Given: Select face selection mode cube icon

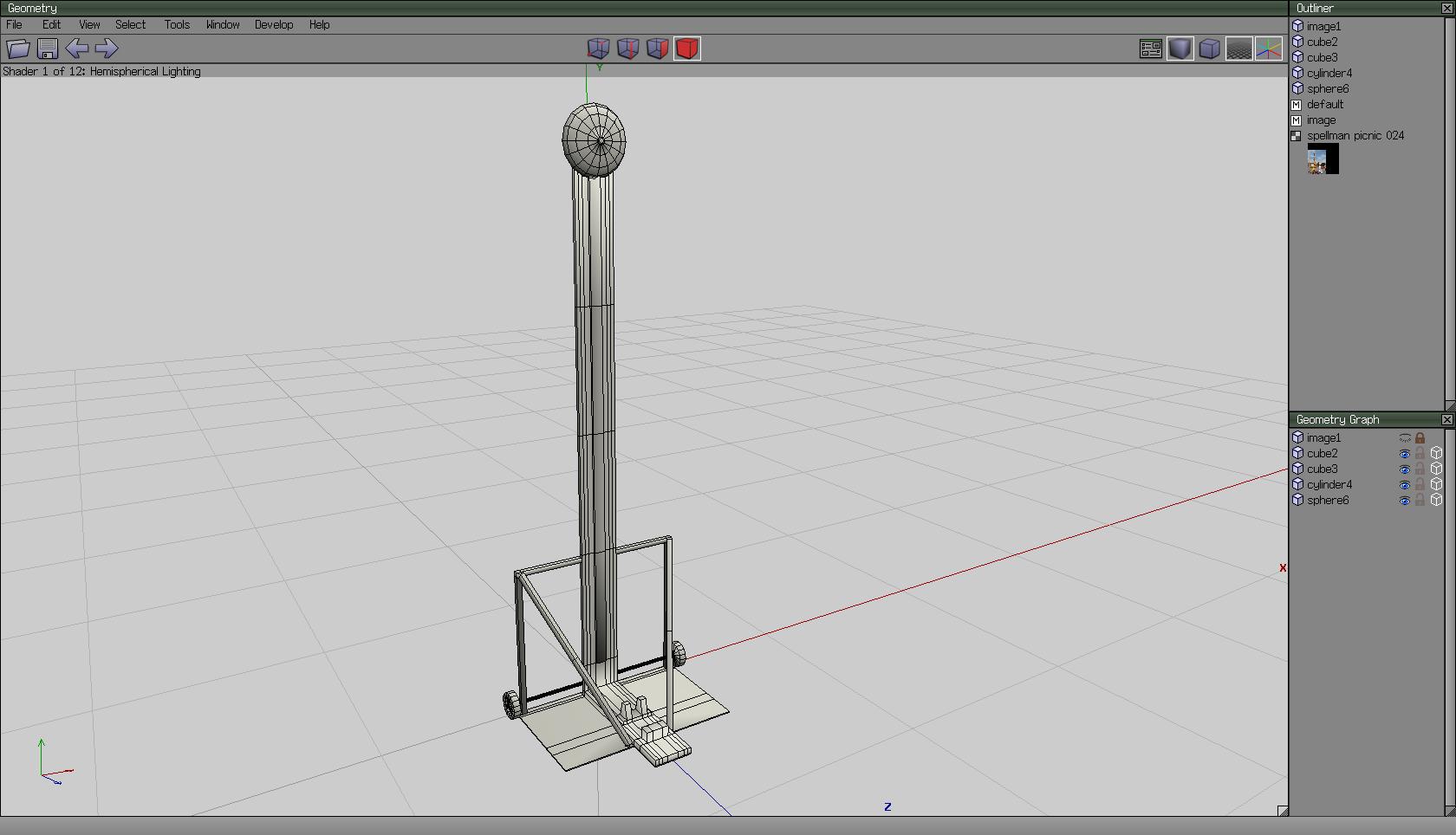Looking at the screenshot, I should (657, 49).
